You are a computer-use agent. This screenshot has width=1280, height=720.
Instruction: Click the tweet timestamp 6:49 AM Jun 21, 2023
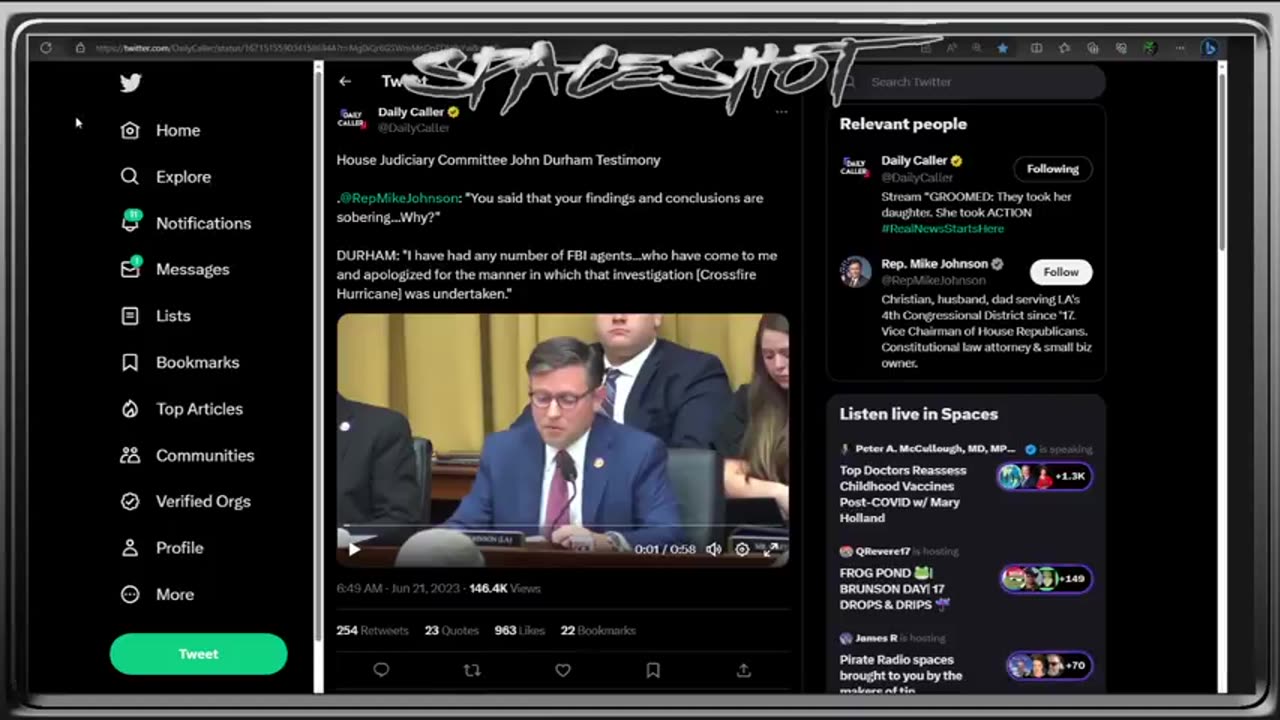pyautogui.click(x=397, y=588)
